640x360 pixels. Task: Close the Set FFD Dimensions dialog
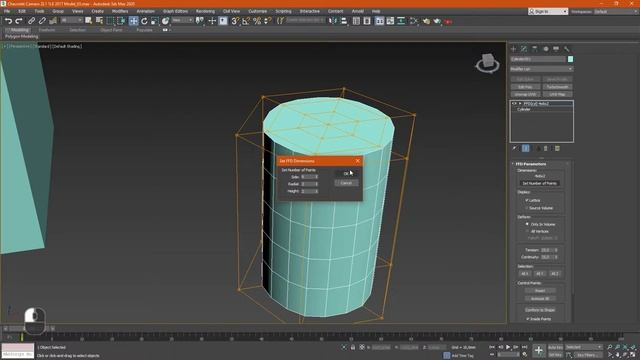358,161
